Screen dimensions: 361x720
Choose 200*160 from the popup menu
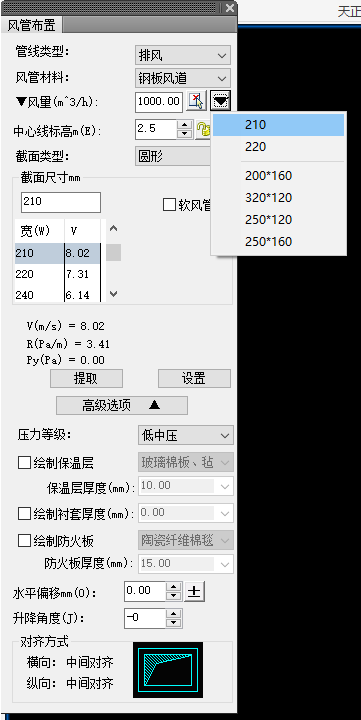(278, 175)
